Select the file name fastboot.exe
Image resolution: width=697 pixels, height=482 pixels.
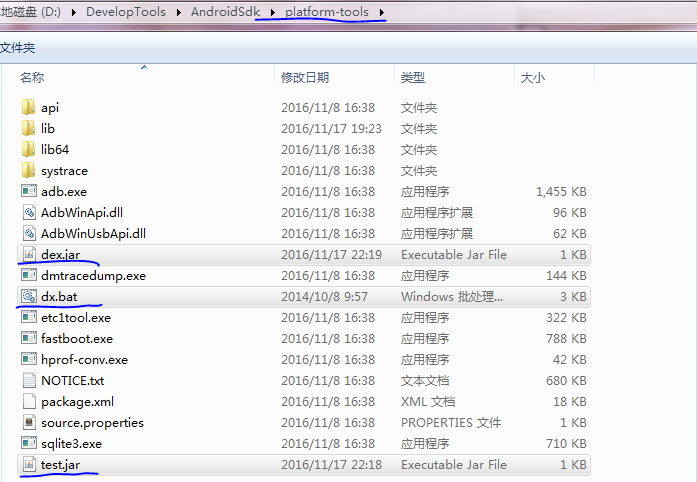pos(77,338)
